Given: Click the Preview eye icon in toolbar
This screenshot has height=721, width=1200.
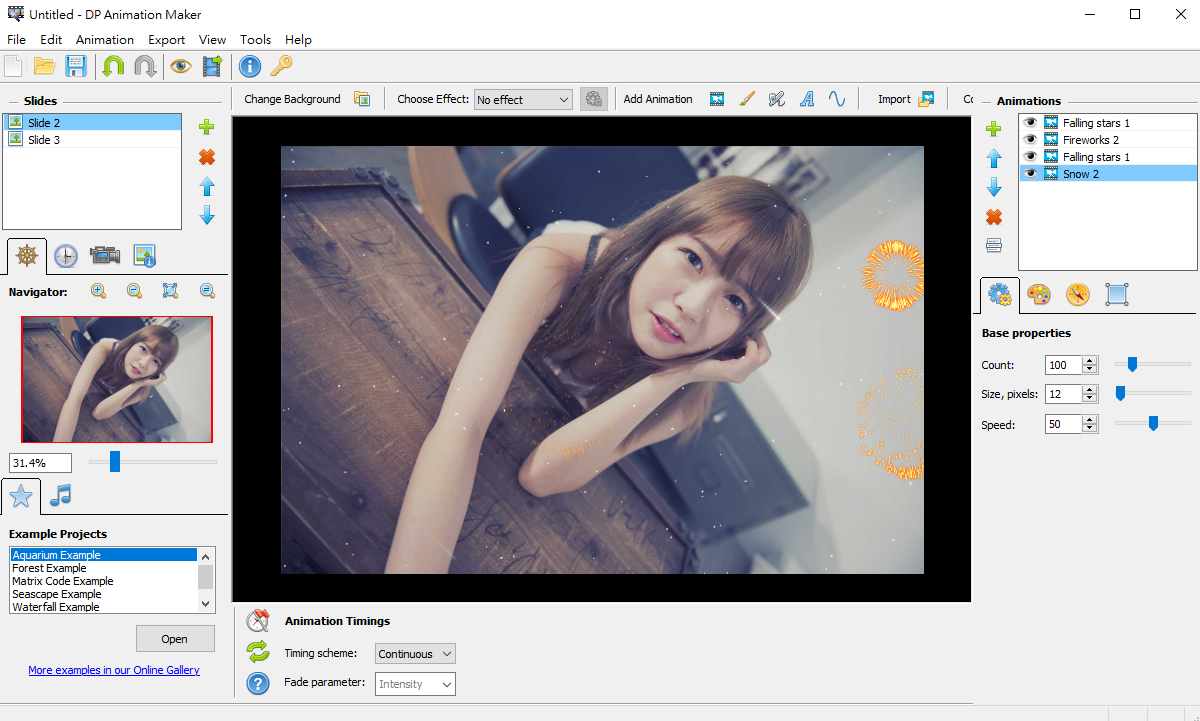Looking at the screenshot, I should [180, 67].
